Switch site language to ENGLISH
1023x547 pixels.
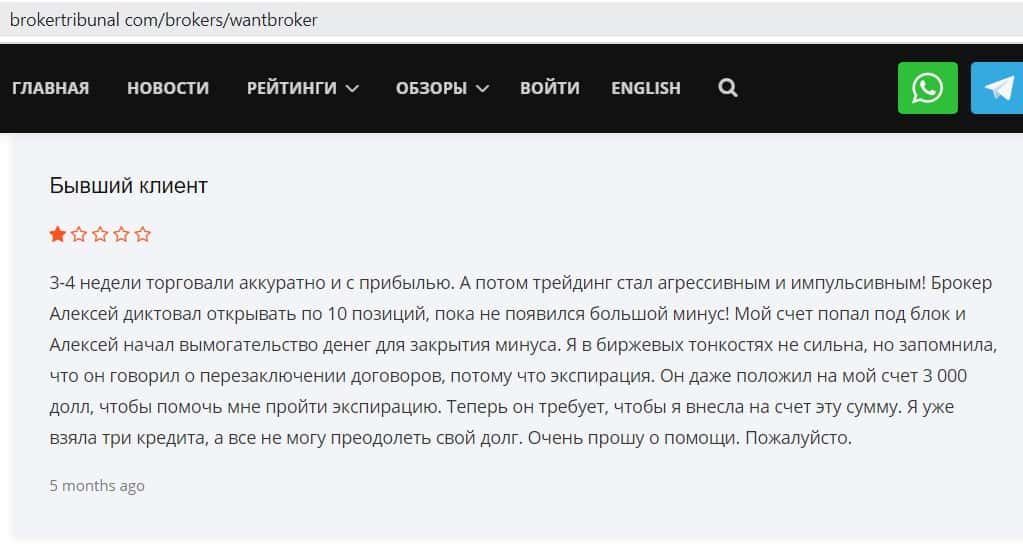tap(645, 88)
